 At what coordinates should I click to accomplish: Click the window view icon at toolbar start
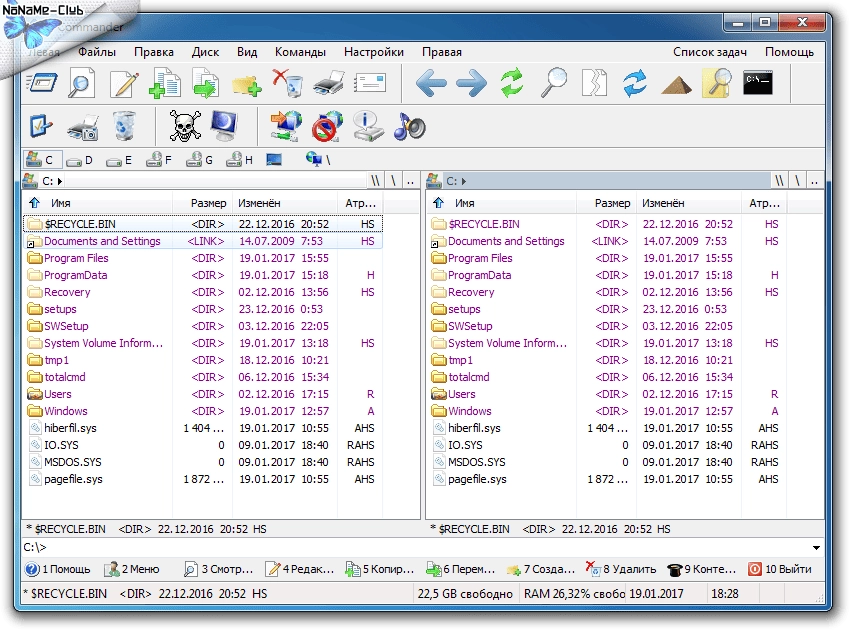pos(42,83)
